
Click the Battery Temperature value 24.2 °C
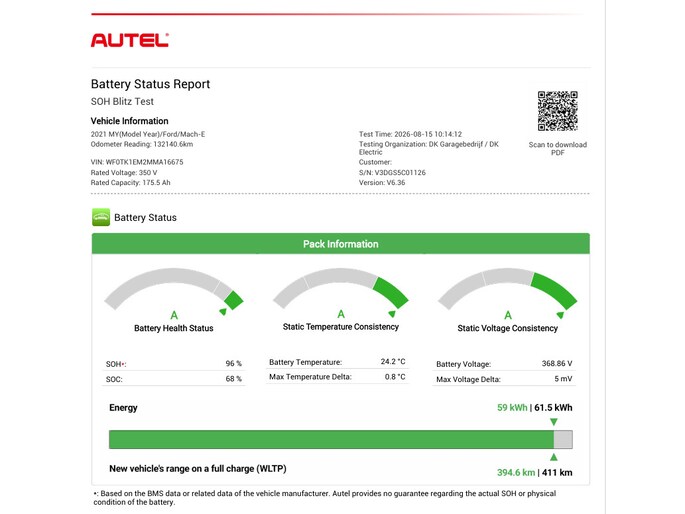click(393, 362)
